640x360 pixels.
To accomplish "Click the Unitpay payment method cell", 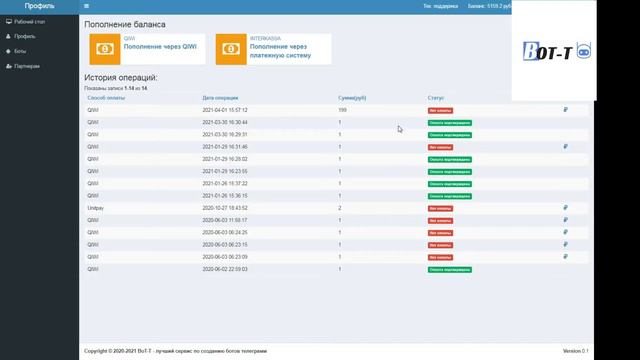I will point(96,208).
